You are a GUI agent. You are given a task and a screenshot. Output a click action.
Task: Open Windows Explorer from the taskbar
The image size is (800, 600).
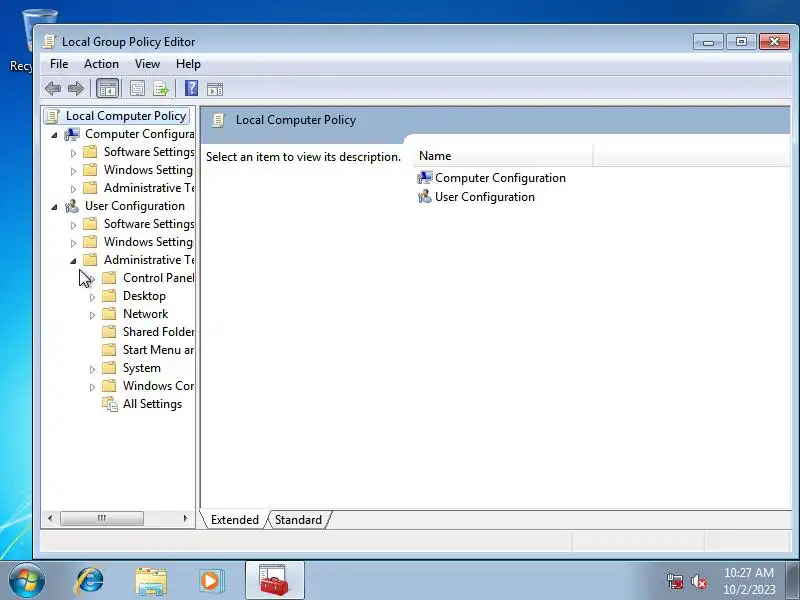click(x=151, y=581)
